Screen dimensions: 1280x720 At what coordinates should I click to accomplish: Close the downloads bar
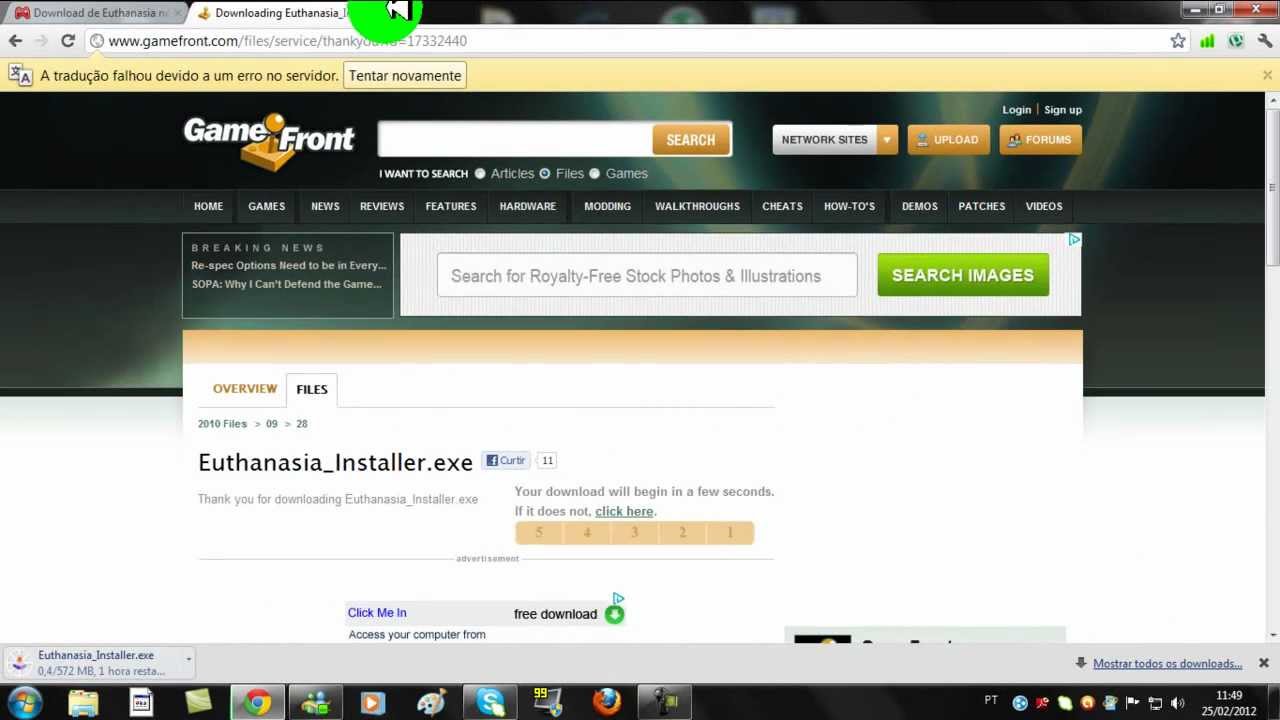click(1263, 663)
